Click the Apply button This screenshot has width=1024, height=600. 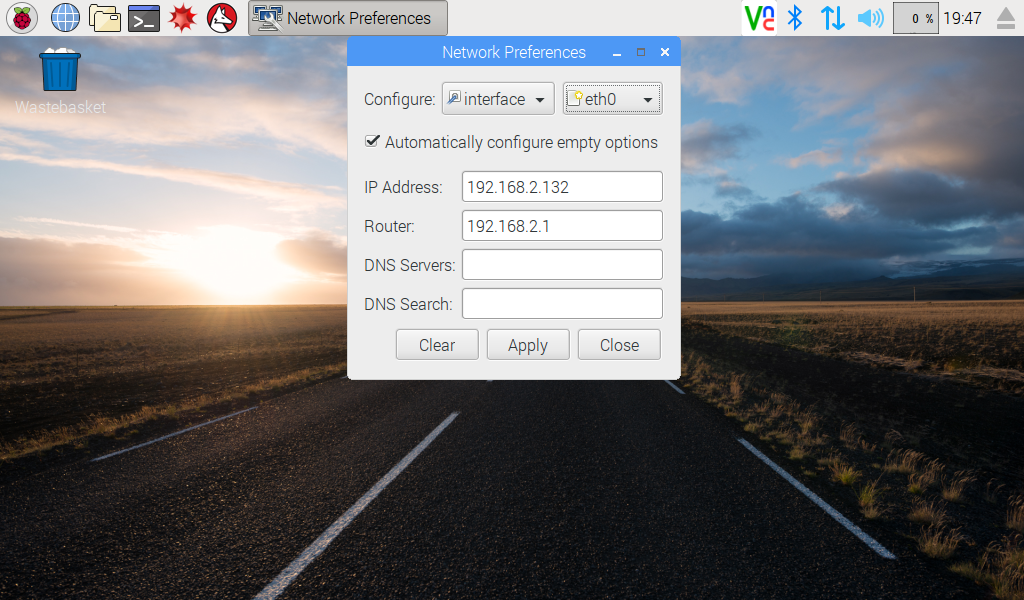(528, 345)
